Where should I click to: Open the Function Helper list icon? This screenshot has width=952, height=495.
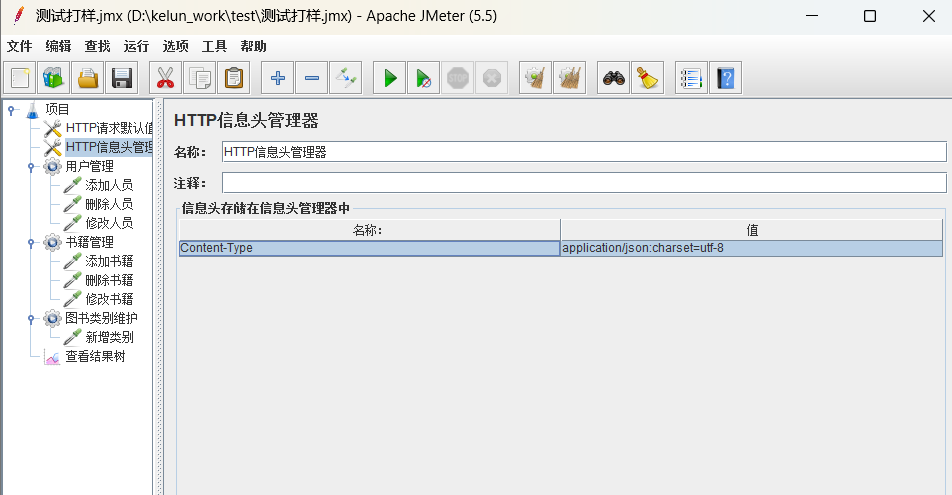coord(691,78)
